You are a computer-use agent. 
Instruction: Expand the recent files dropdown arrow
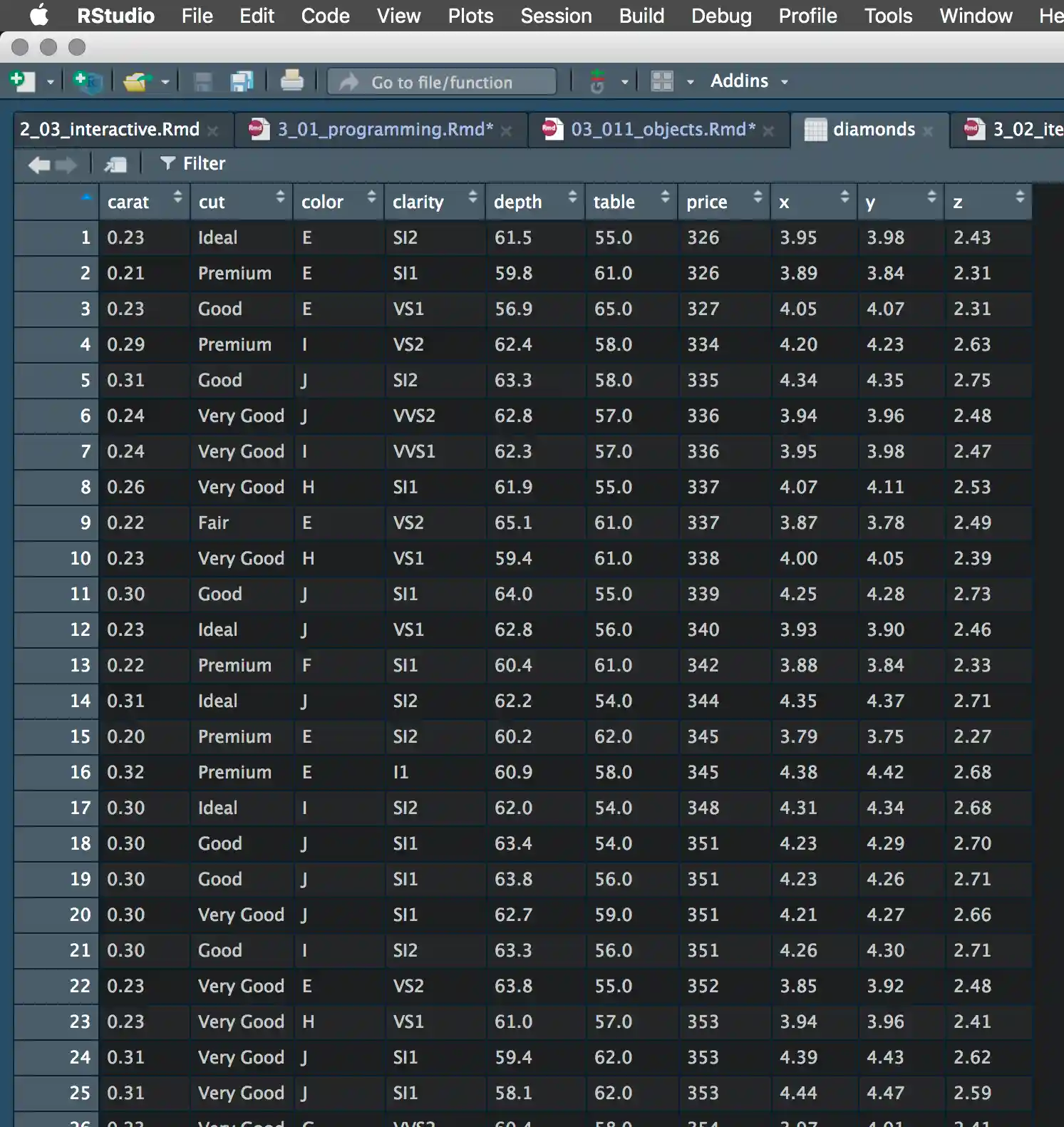165,82
